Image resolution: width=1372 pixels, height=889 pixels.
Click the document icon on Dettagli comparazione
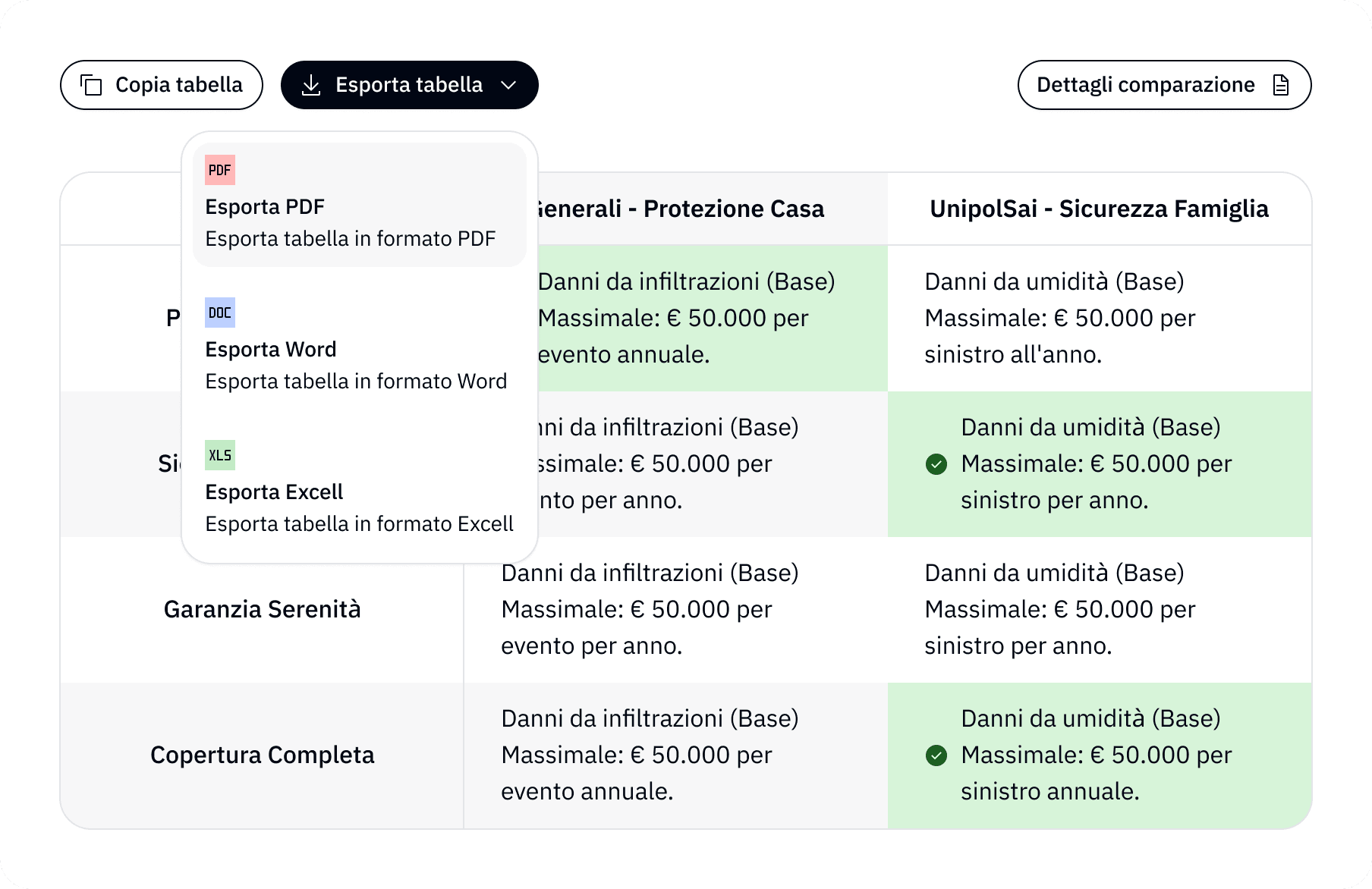coord(1281,85)
